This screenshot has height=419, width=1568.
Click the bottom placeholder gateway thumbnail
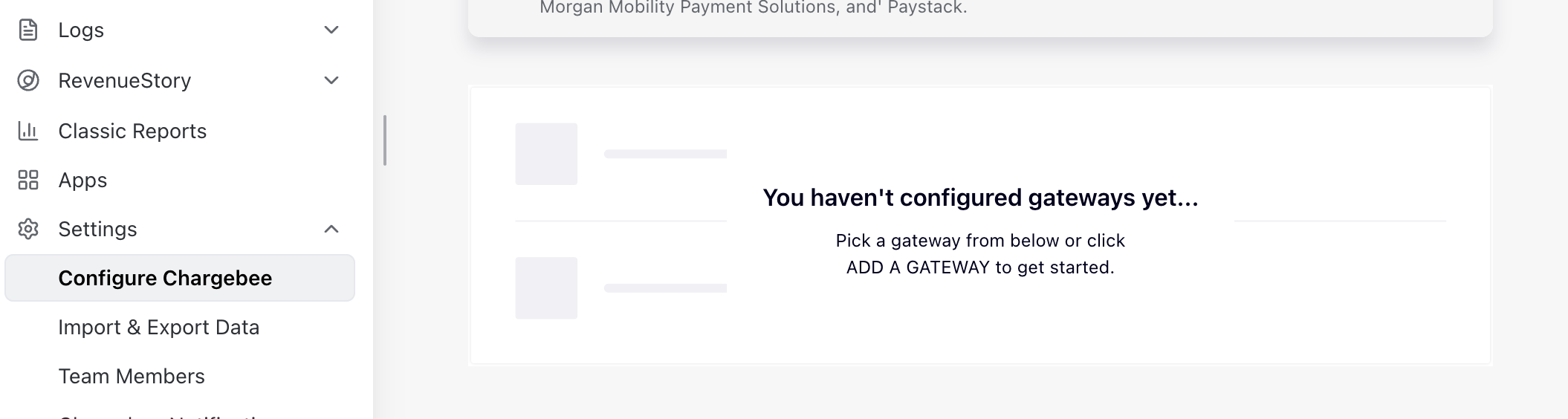[x=546, y=288]
